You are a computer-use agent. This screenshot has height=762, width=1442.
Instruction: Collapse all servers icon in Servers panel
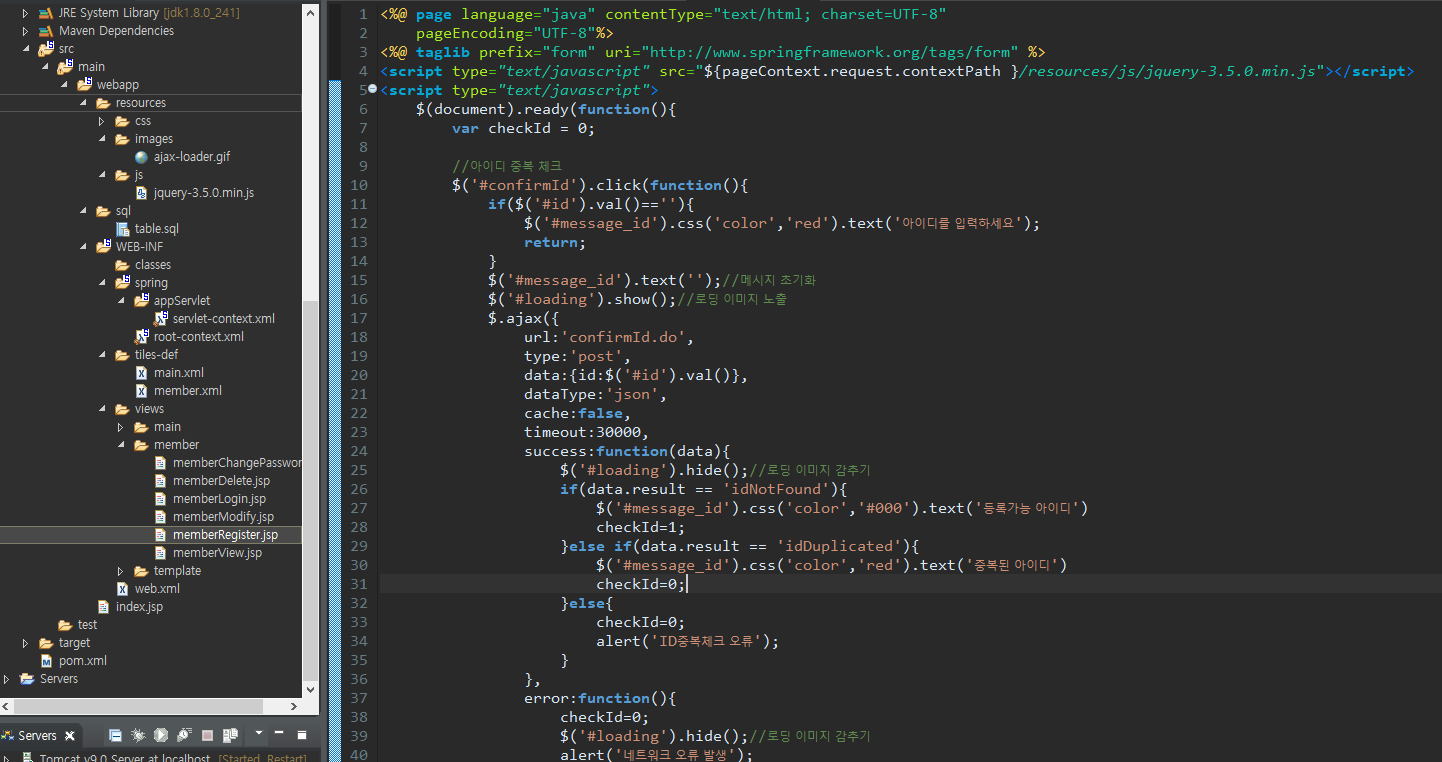click(115, 735)
